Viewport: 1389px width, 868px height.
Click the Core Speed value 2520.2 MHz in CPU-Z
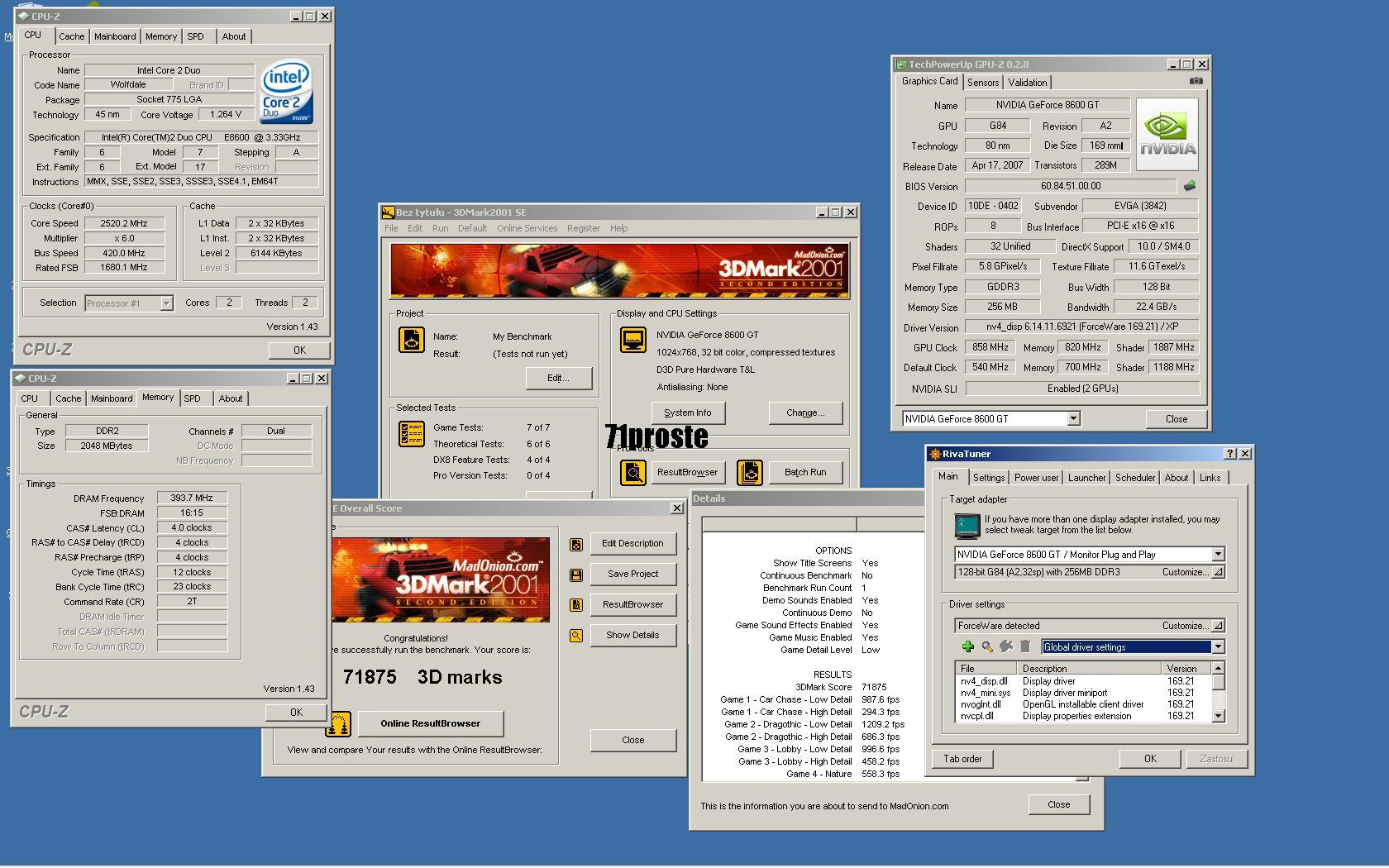coord(124,223)
